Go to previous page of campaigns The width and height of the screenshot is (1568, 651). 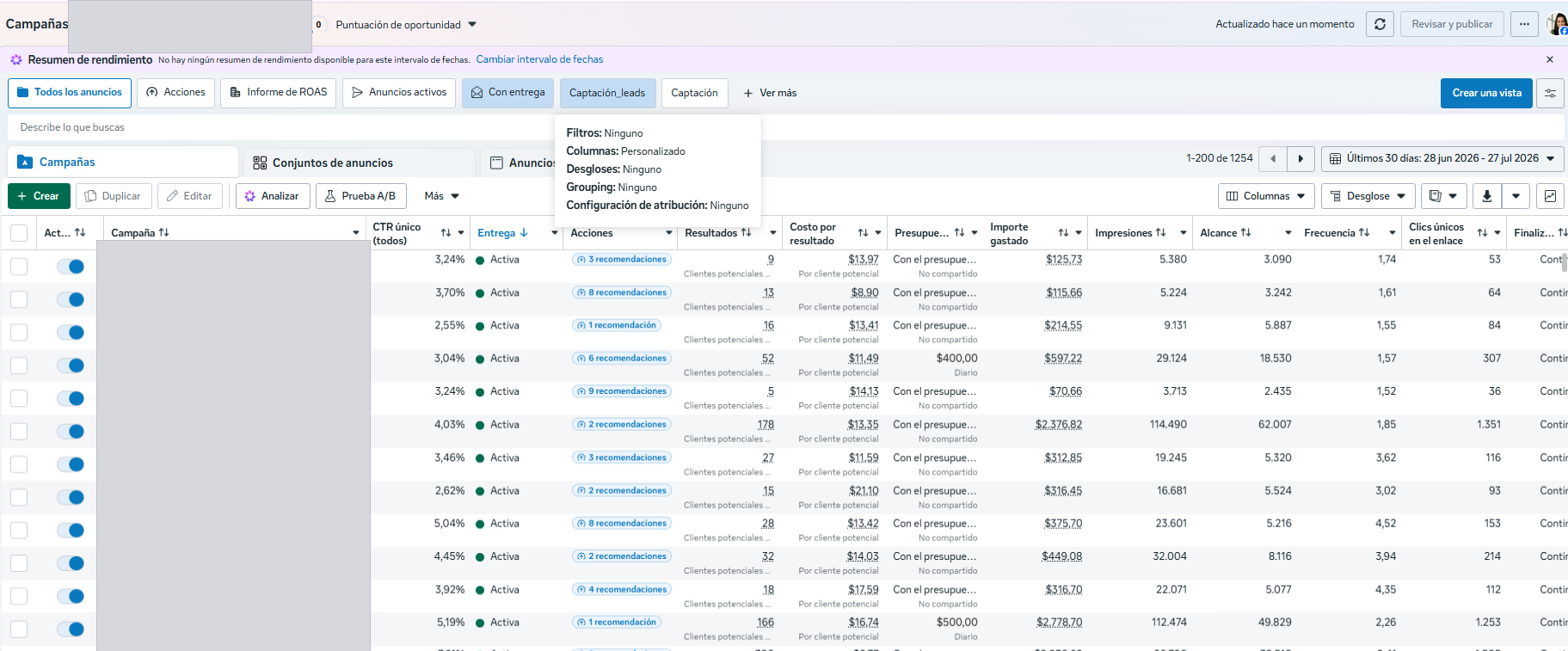[x=1273, y=158]
